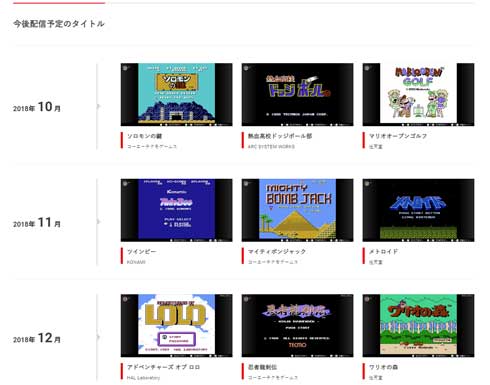
Task: Select the ARC SYSTEM WORKS publisher label
Action: pyautogui.click(x=271, y=146)
